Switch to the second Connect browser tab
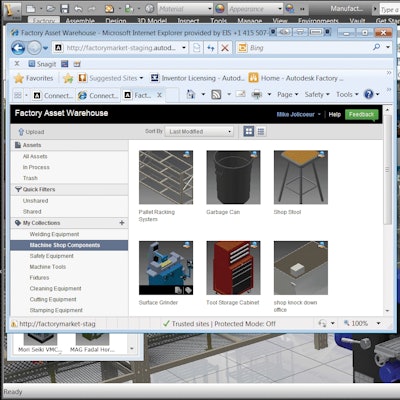Image resolution: width=400 pixels, height=400 pixels. 98,96
